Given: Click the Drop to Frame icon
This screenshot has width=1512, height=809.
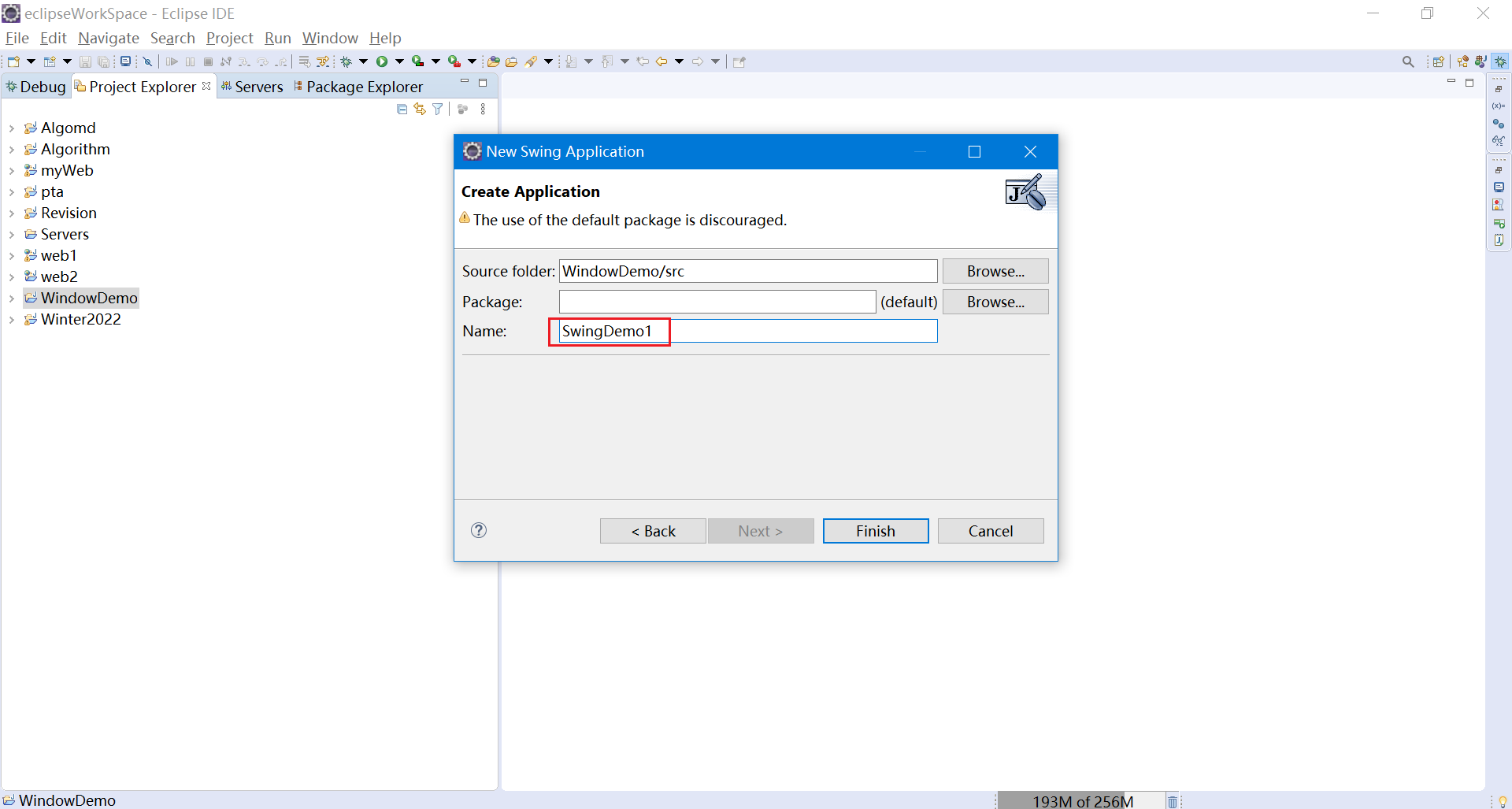Looking at the screenshot, I should 304,61.
